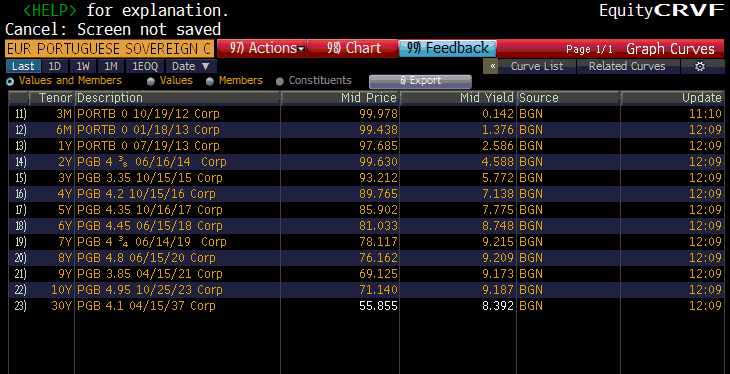Image resolution: width=730 pixels, height=374 pixels.
Task: Click Graph Curves
Action: pyautogui.click(x=670, y=49)
